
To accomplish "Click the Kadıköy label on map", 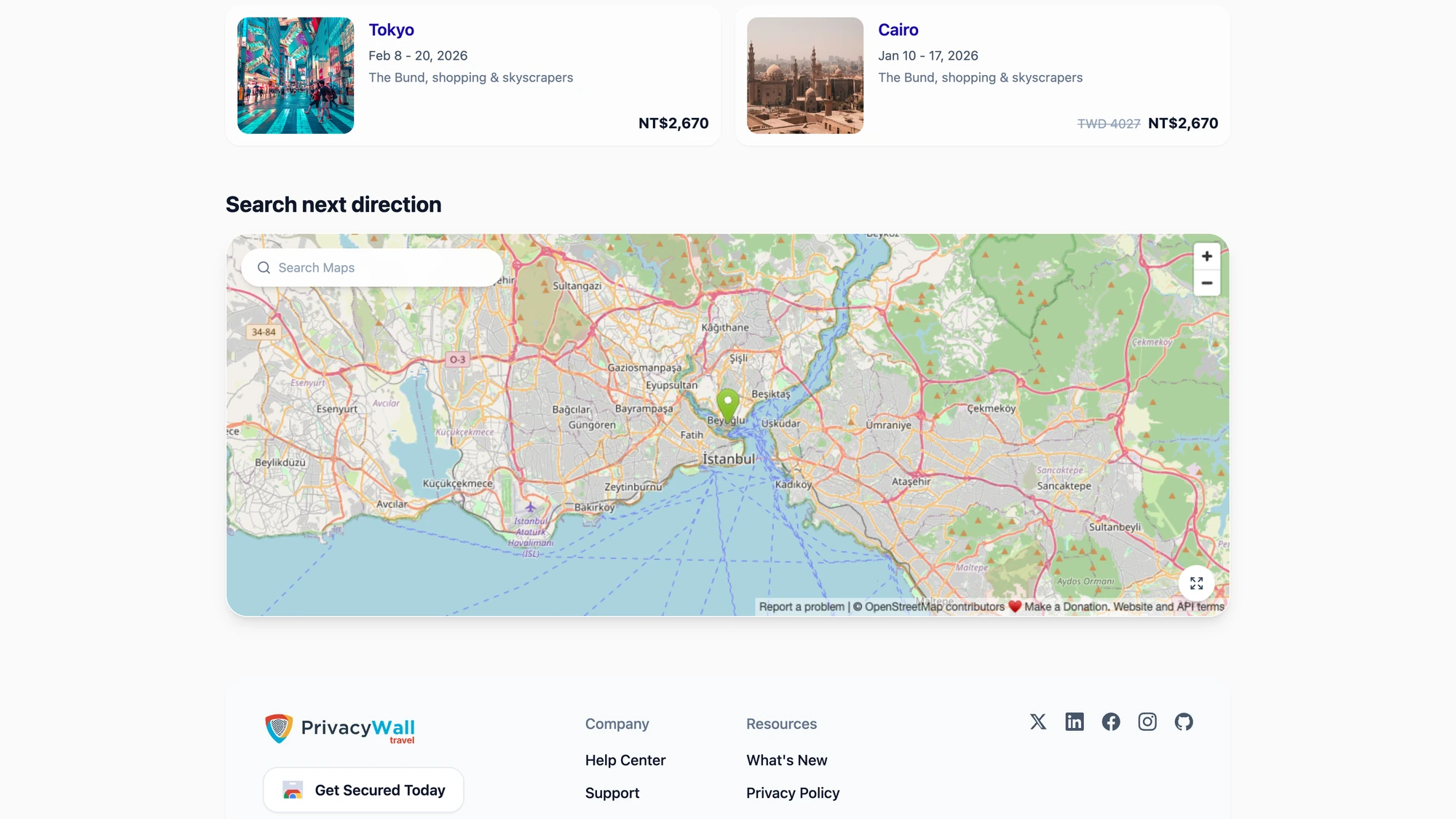I will click(794, 484).
